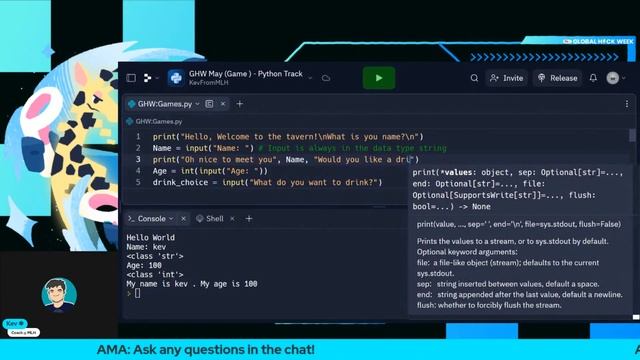Open the search magnifier icon
The height and width of the screenshot is (360, 640).
pyautogui.click(x=474, y=78)
